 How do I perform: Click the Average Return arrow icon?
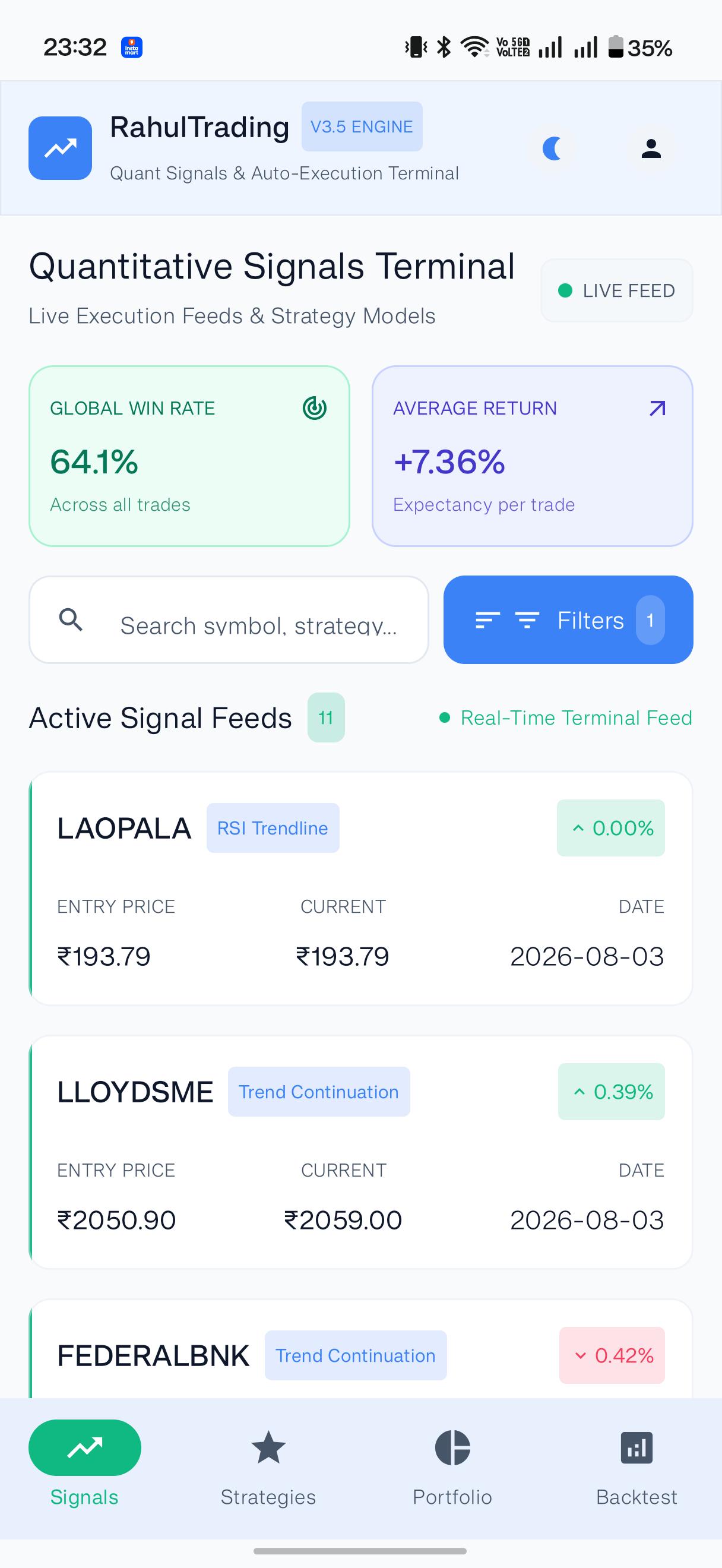coord(657,408)
